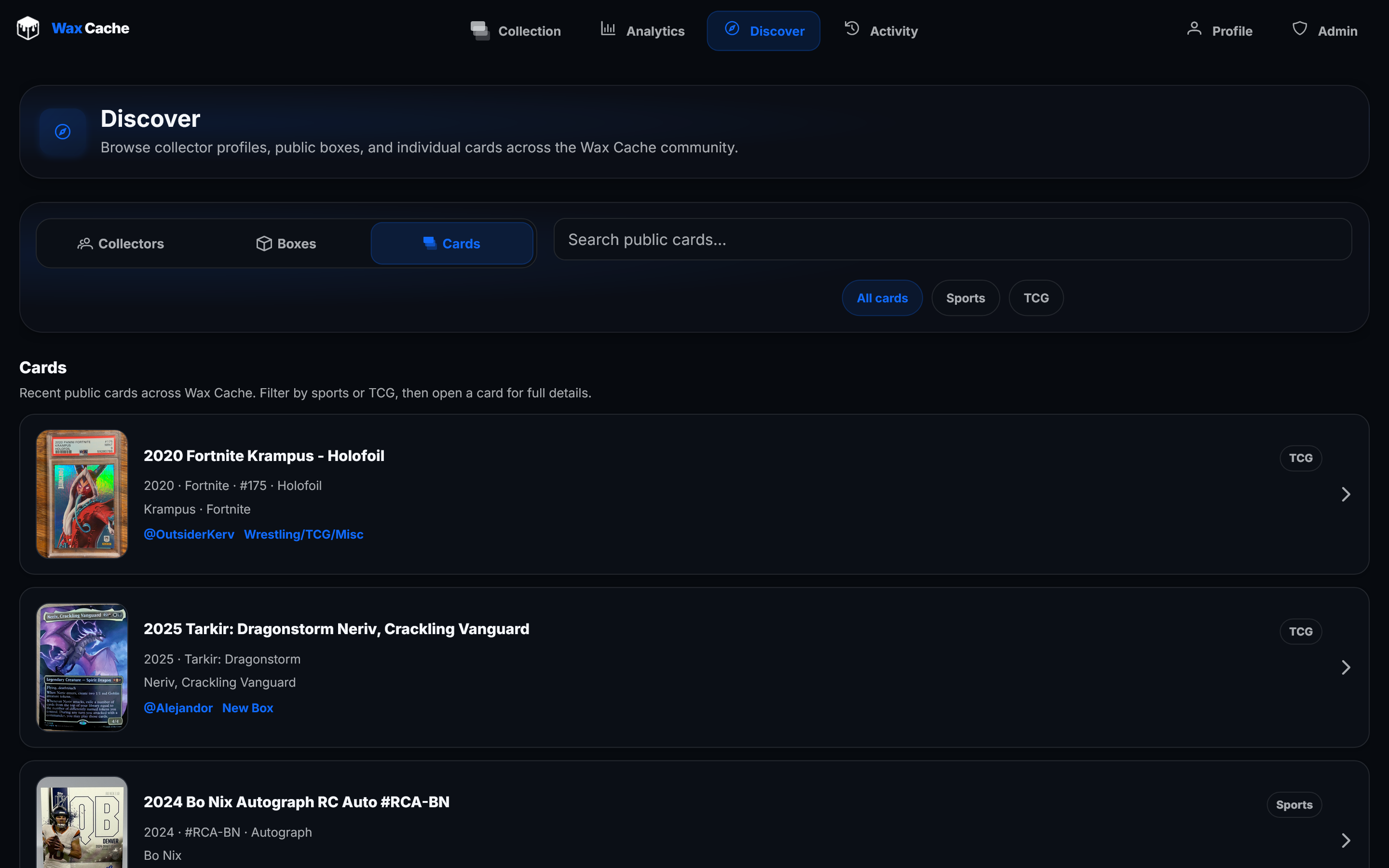This screenshot has height=868, width=1389.
Task: Select the Discover nav tab
Action: coord(763,31)
